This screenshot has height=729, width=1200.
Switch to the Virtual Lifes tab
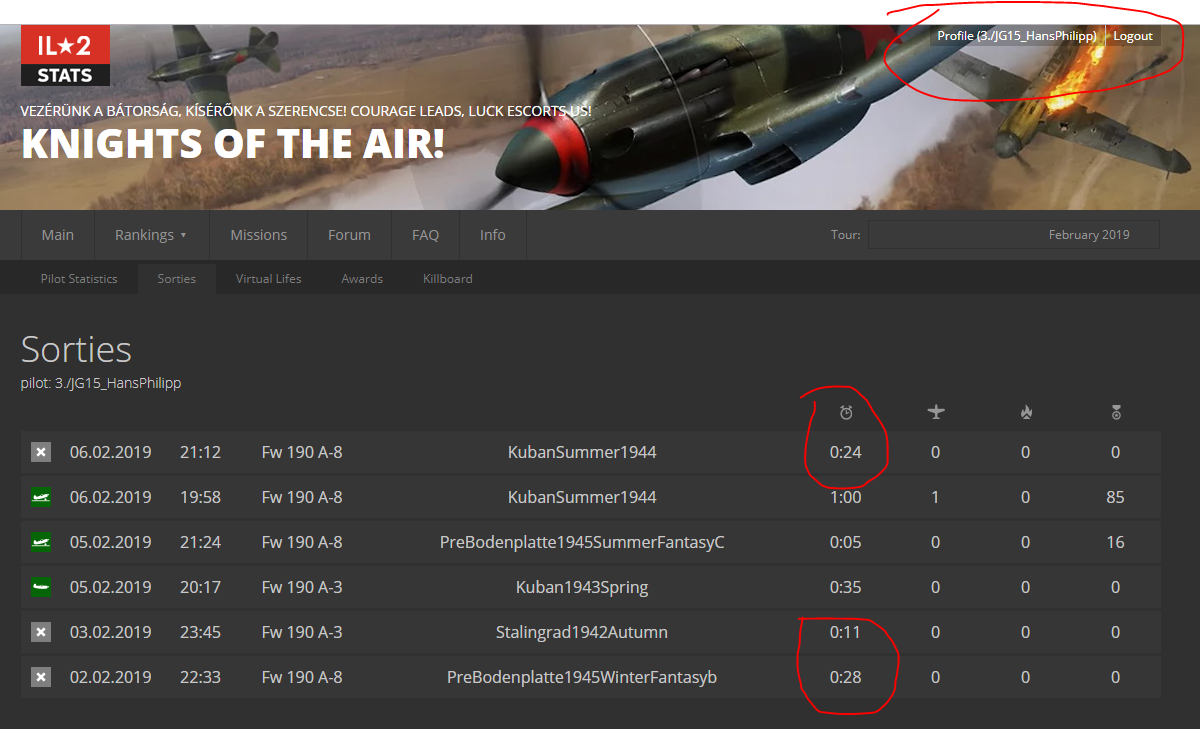(268, 279)
